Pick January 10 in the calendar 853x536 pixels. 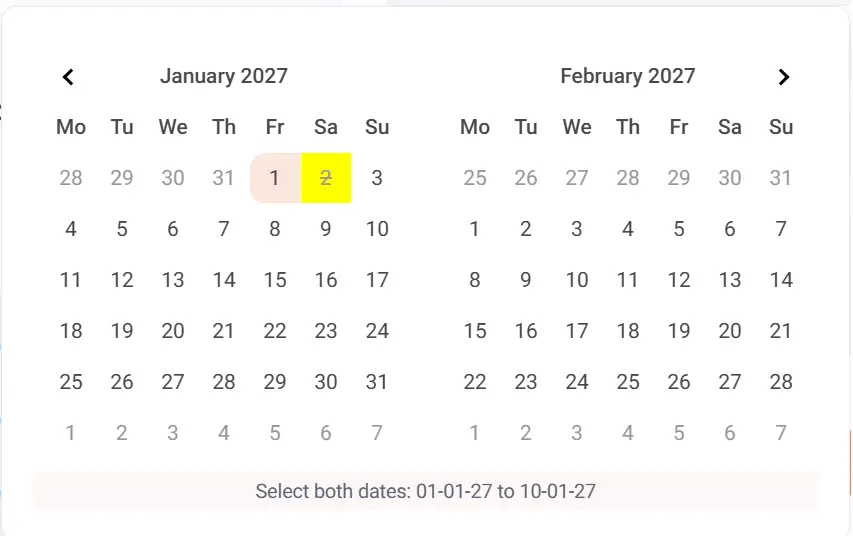[x=377, y=229]
